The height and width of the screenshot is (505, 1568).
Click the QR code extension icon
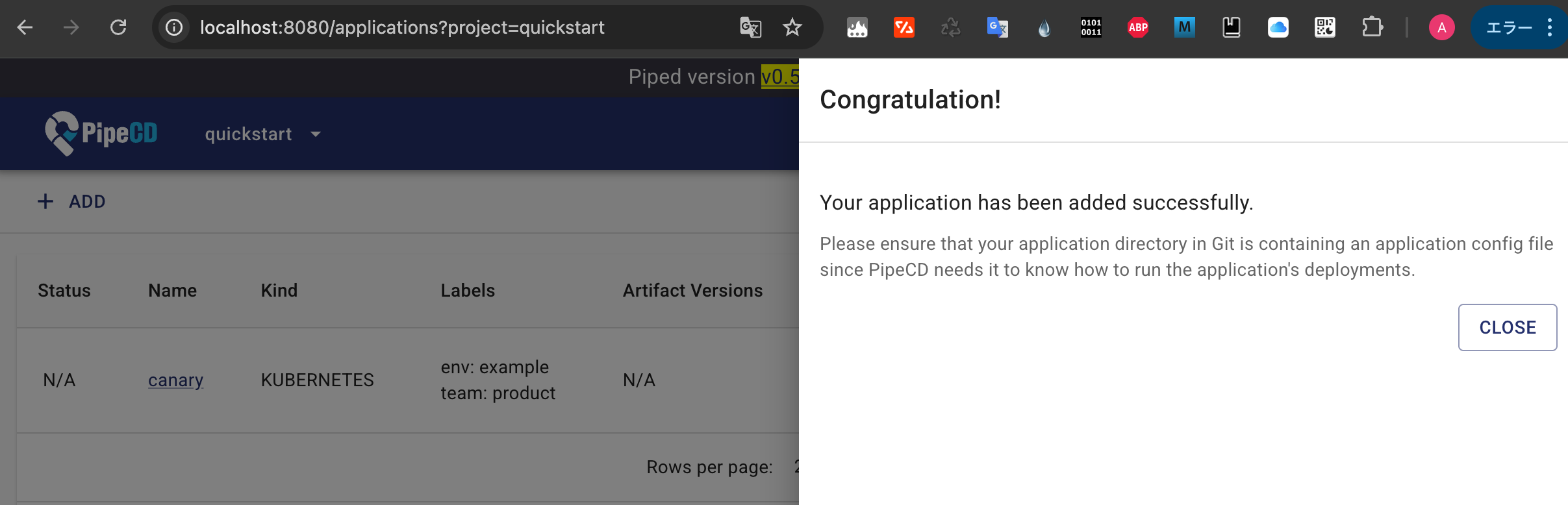1324,27
